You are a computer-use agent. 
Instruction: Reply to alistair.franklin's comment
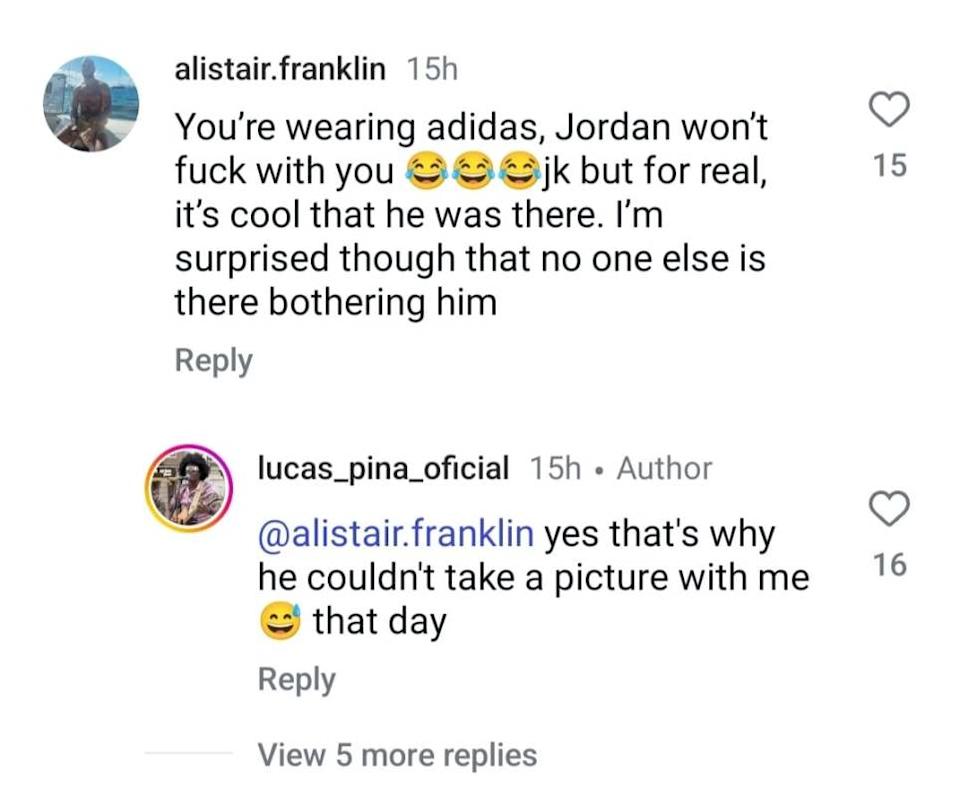tap(213, 360)
